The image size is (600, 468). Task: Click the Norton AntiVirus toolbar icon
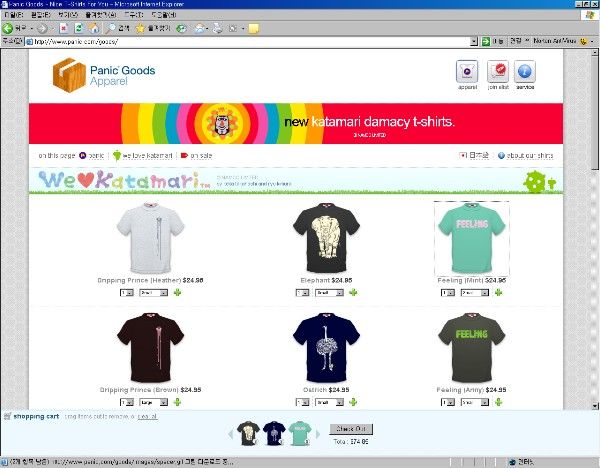[x=583, y=41]
